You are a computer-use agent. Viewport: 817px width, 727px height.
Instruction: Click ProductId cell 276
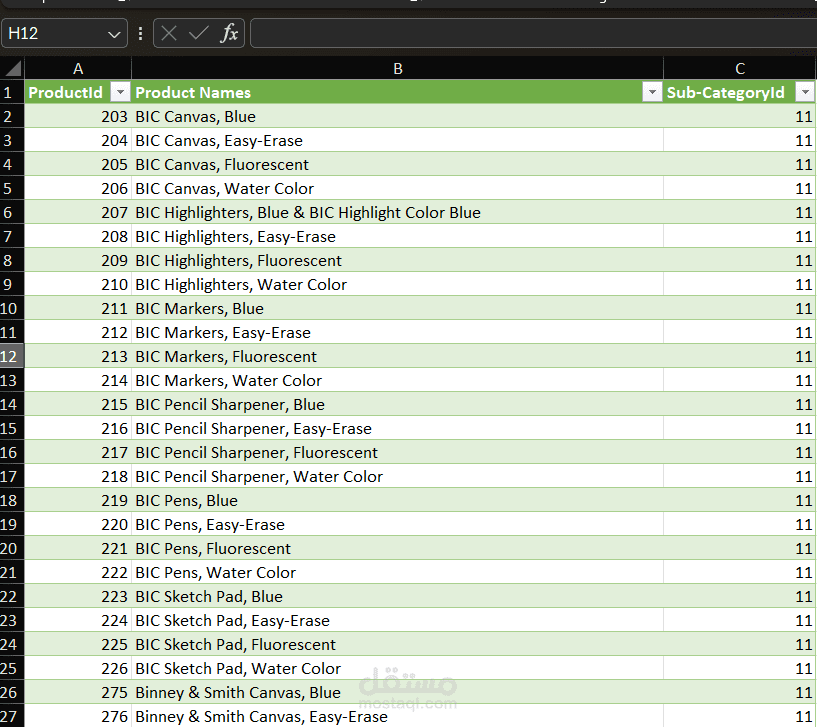(78, 716)
